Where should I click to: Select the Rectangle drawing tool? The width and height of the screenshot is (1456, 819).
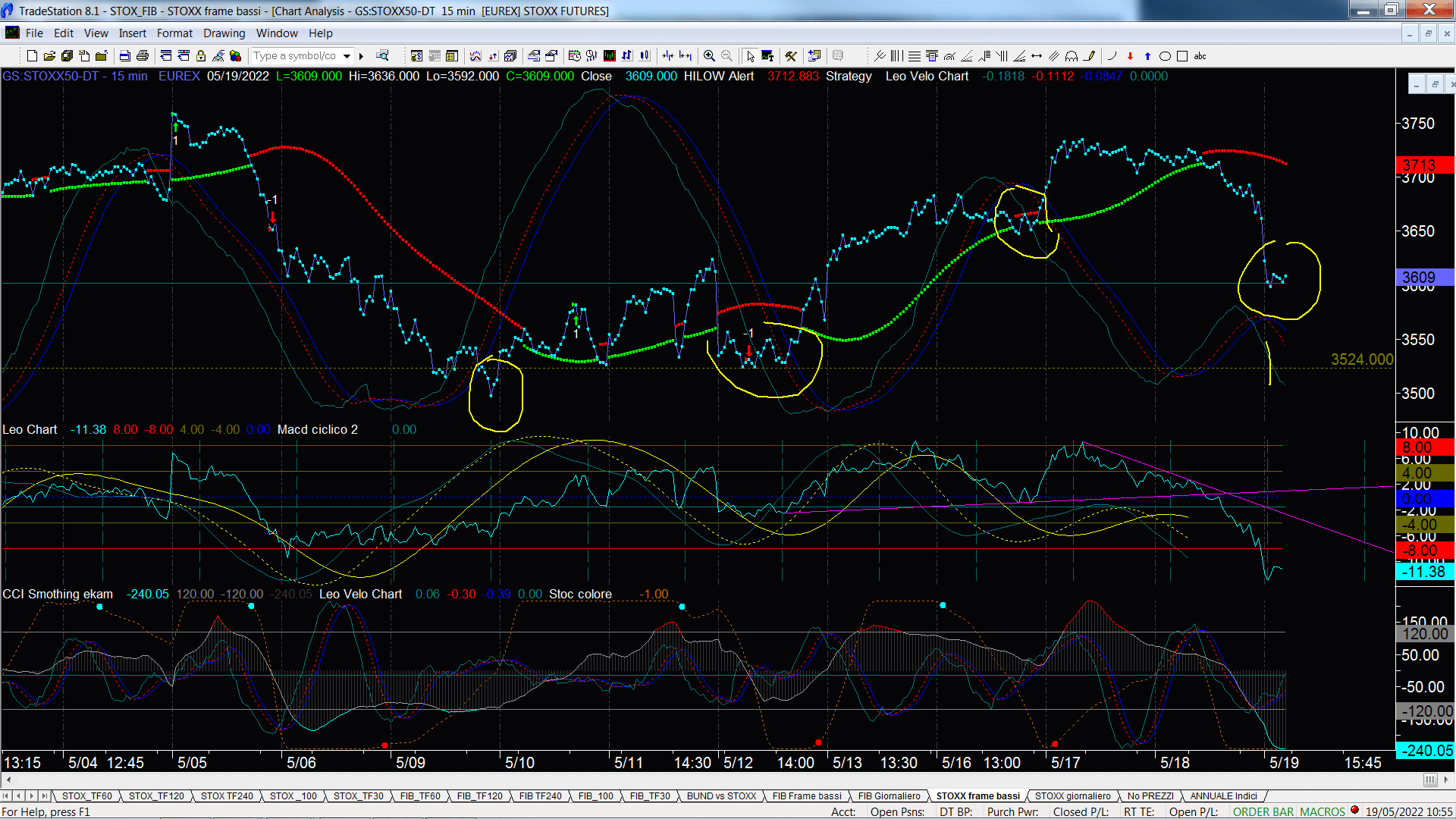pyautogui.click(x=1182, y=56)
